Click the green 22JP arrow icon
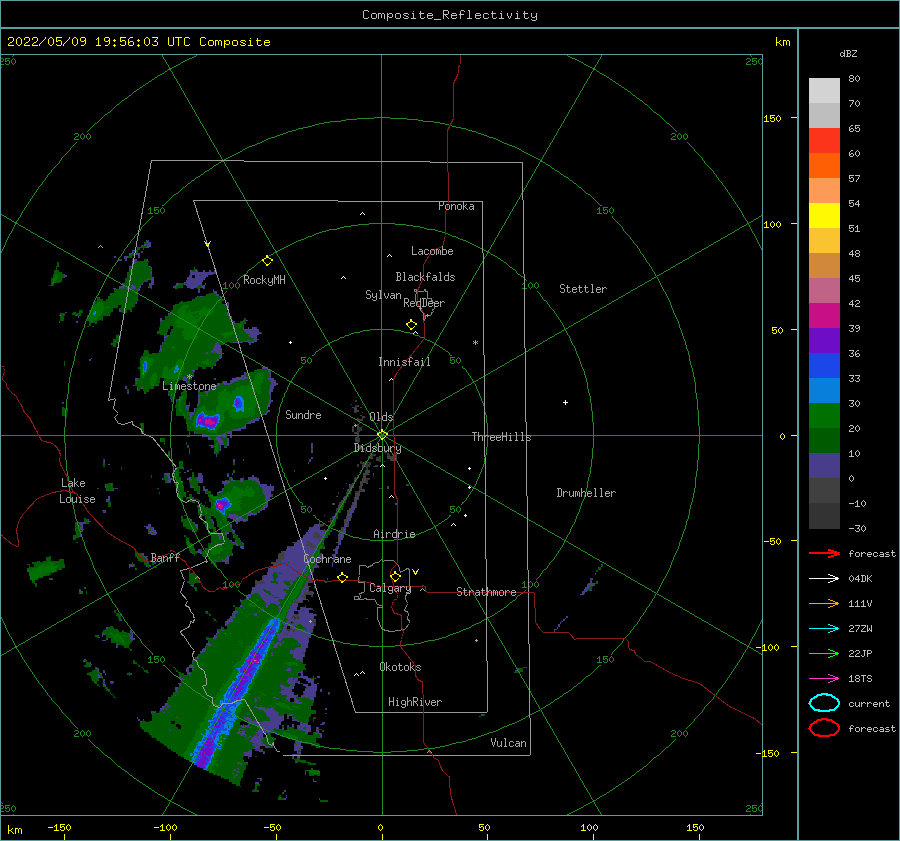The height and width of the screenshot is (841, 900). 824,653
